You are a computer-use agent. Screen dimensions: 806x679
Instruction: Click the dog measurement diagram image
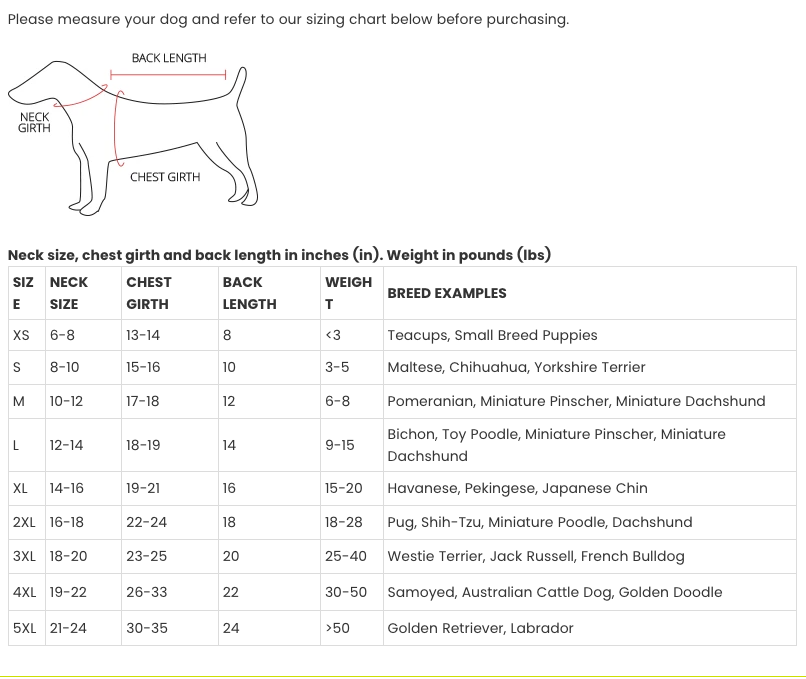coord(133,133)
